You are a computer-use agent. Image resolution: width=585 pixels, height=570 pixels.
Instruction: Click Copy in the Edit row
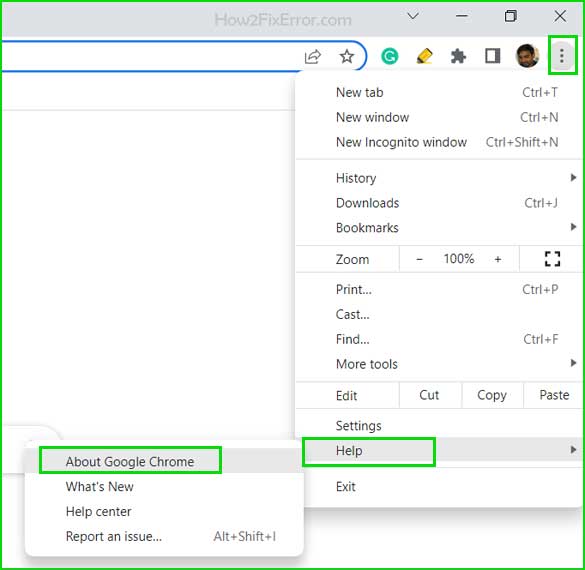click(492, 395)
